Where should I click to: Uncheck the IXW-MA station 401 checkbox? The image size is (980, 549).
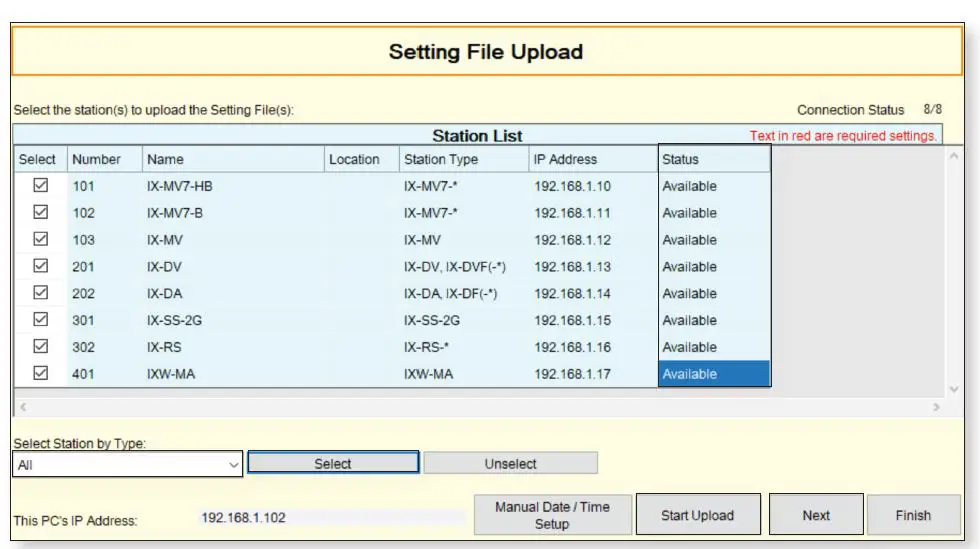point(41,373)
